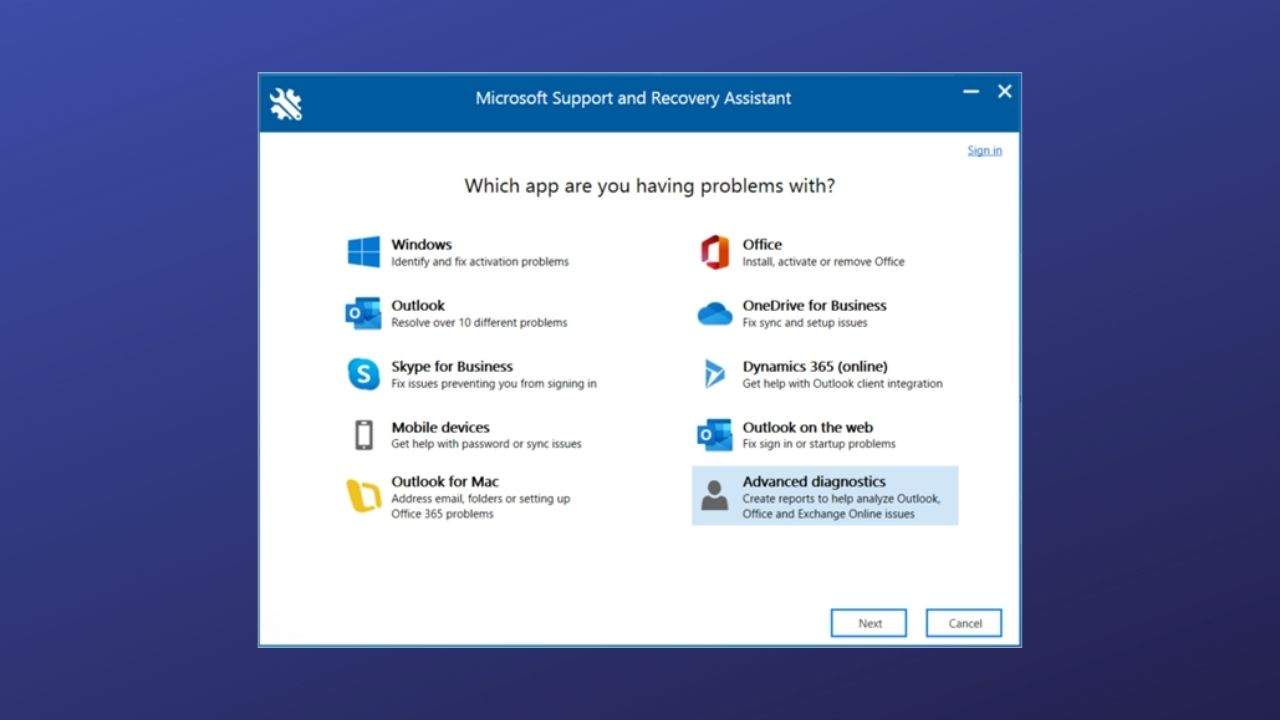
Task: Click 'Install, activate or remove Office' text
Action: tap(823, 262)
